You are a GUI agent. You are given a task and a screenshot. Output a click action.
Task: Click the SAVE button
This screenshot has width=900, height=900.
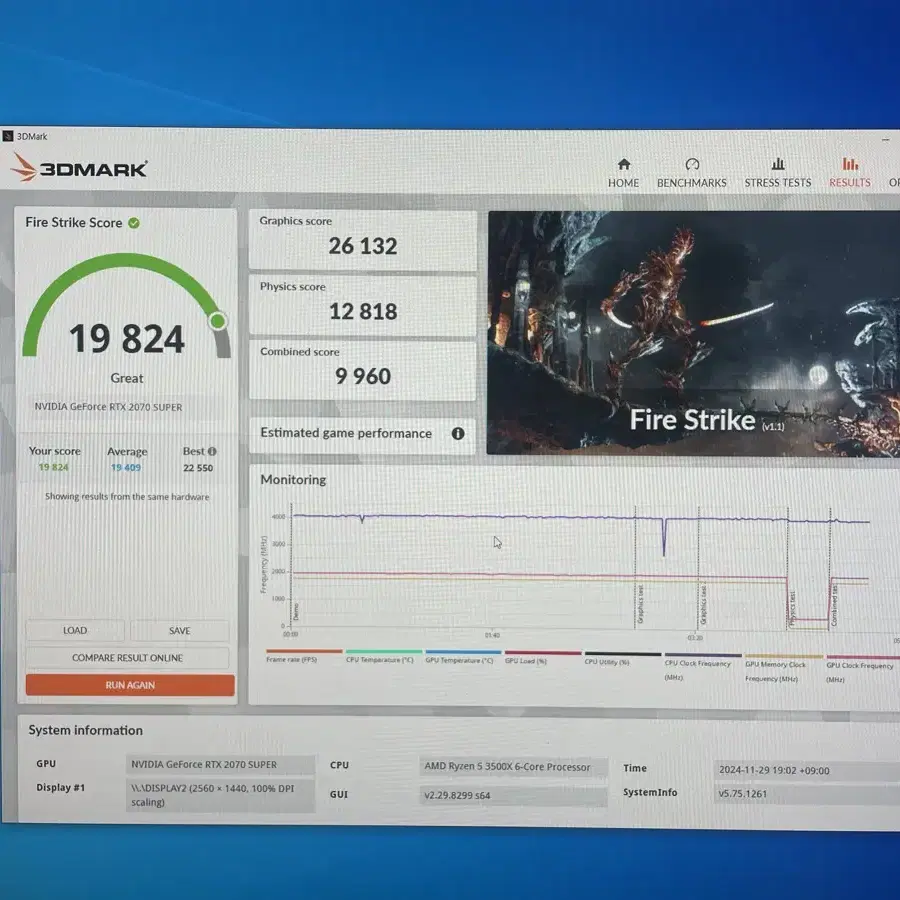(180, 631)
